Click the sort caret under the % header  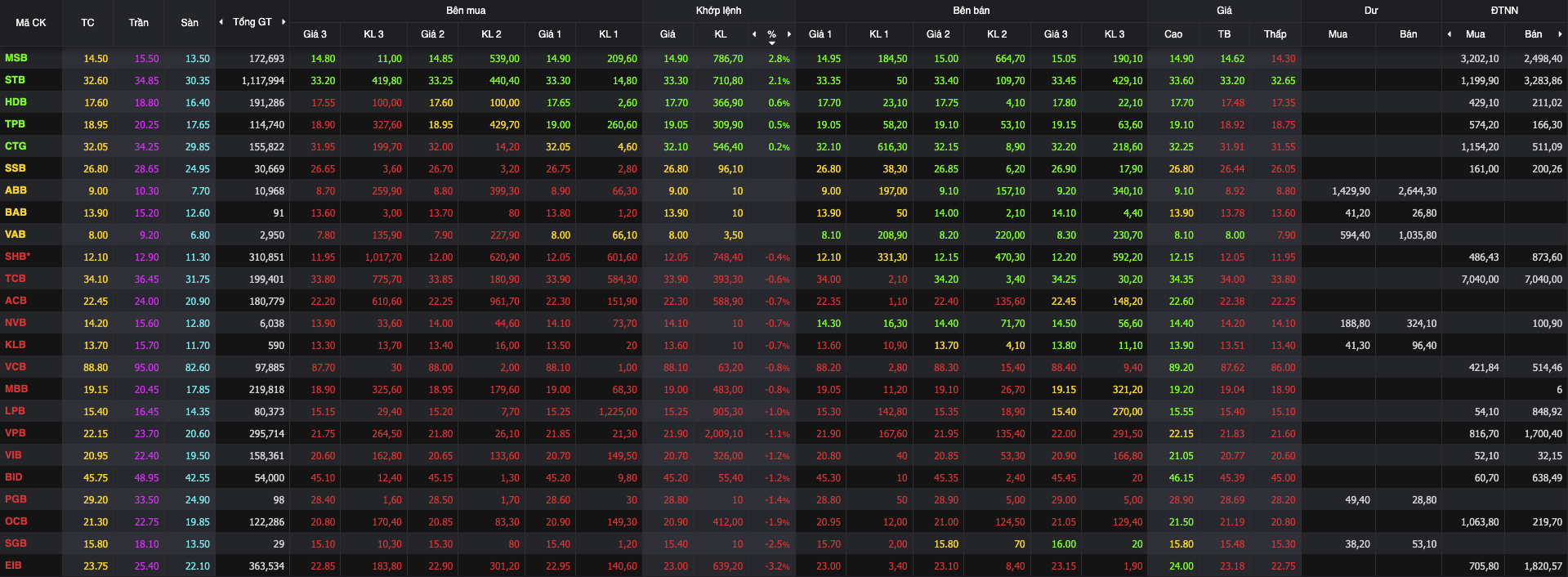tap(772, 42)
